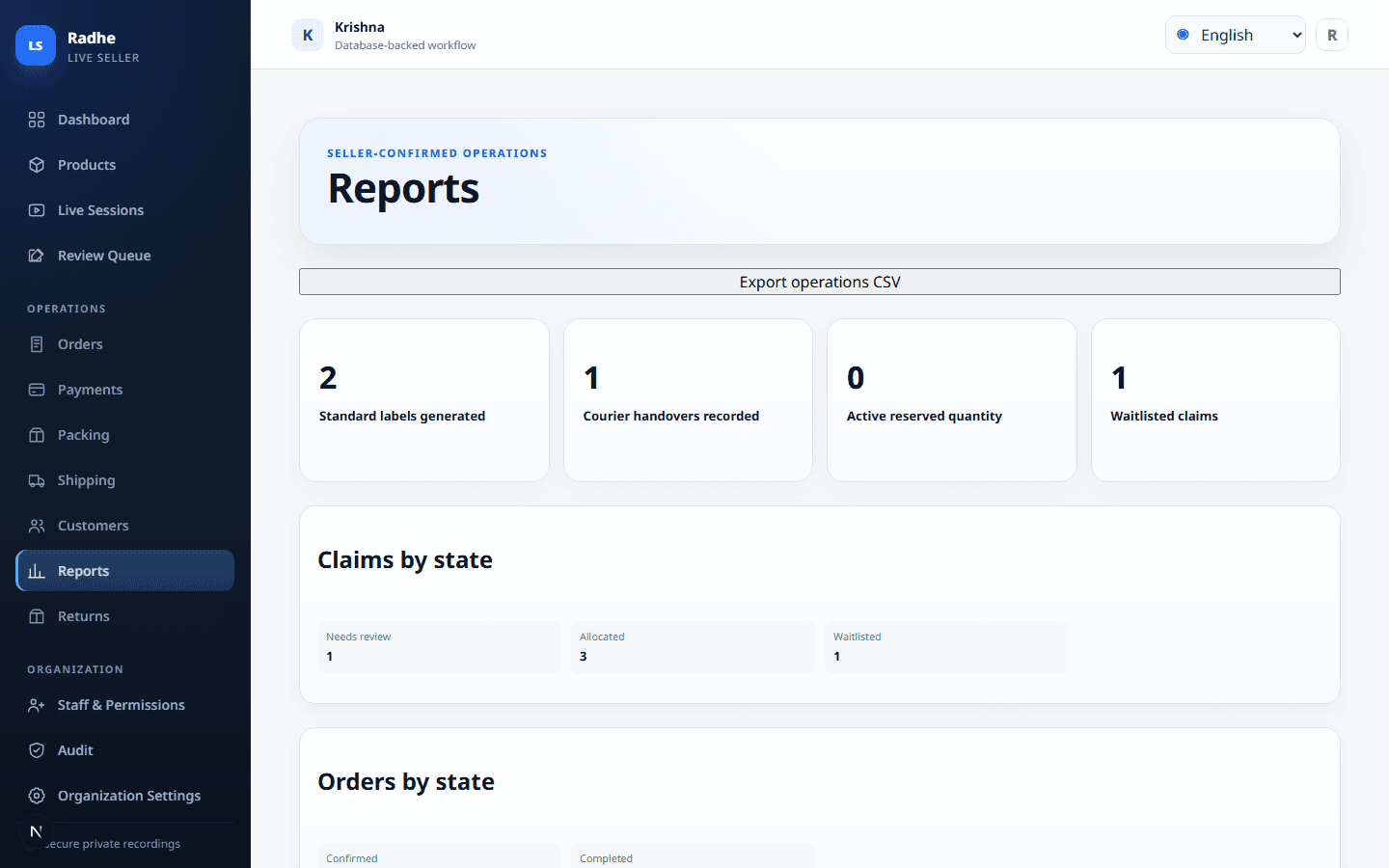Screen dimensions: 1389x868
Task: Open the Orders section
Action: tap(125, 344)
